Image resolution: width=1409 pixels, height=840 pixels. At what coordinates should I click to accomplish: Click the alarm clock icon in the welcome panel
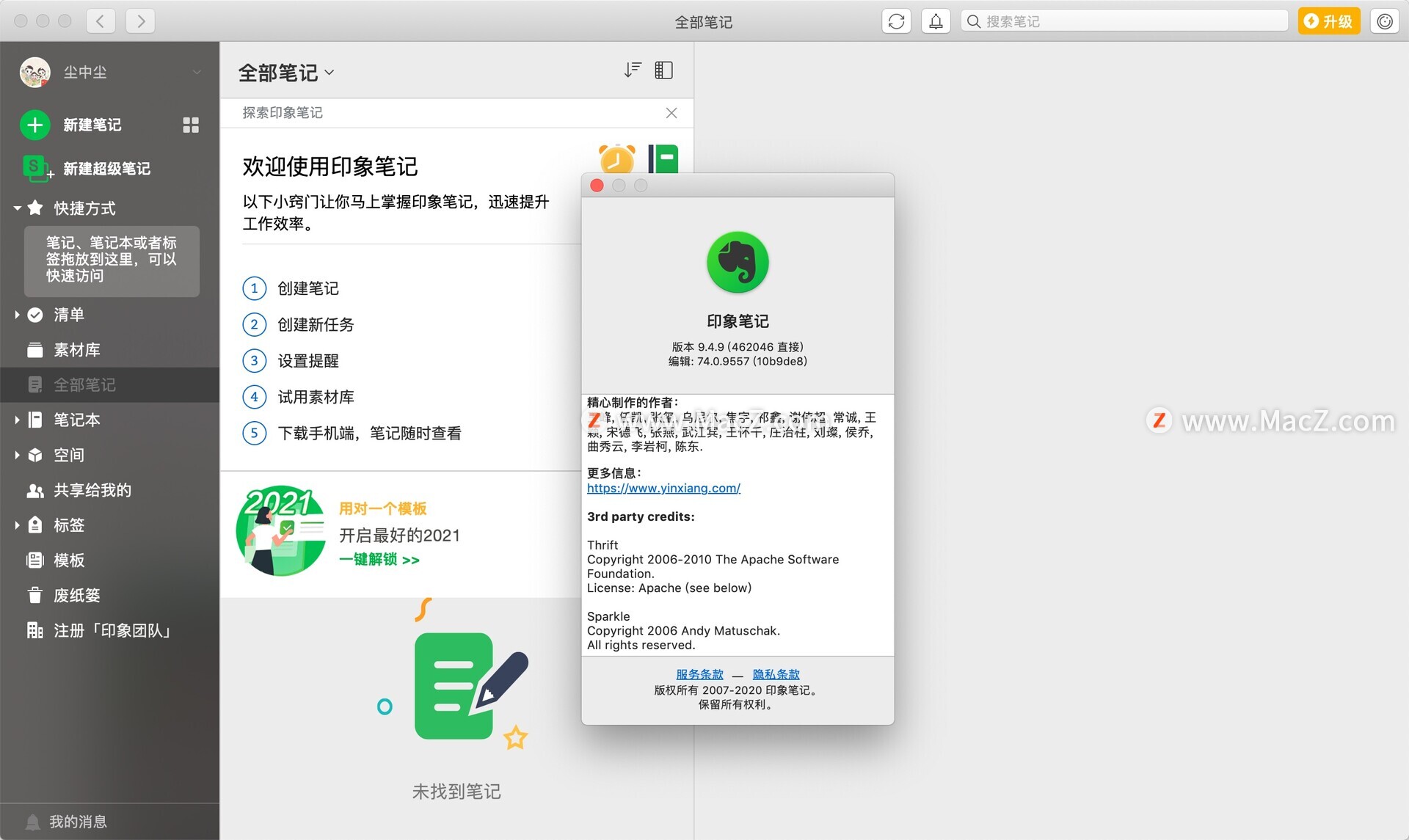(x=616, y=158)
